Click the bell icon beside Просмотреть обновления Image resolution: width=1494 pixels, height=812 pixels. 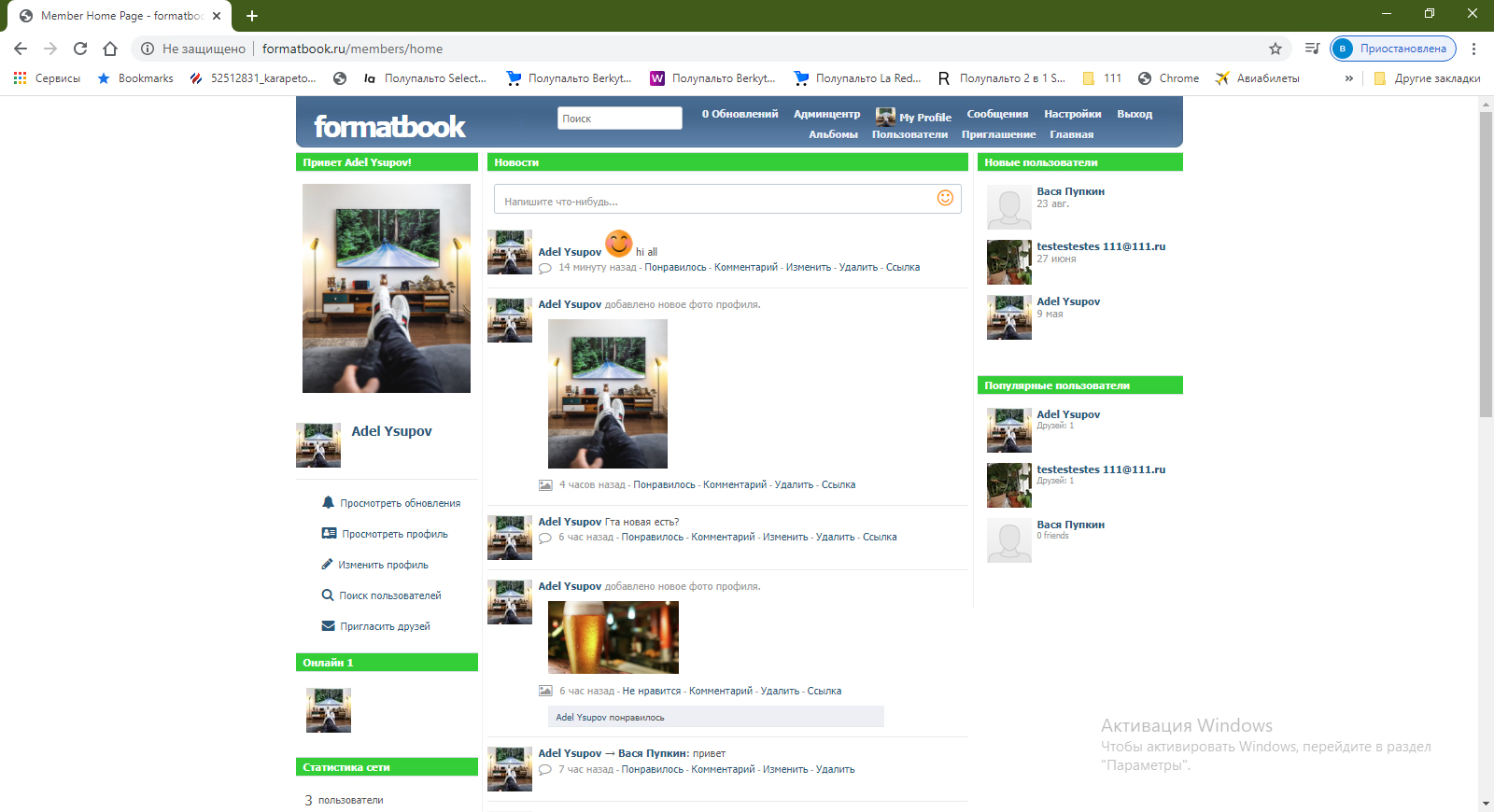[x=328, y=502]
